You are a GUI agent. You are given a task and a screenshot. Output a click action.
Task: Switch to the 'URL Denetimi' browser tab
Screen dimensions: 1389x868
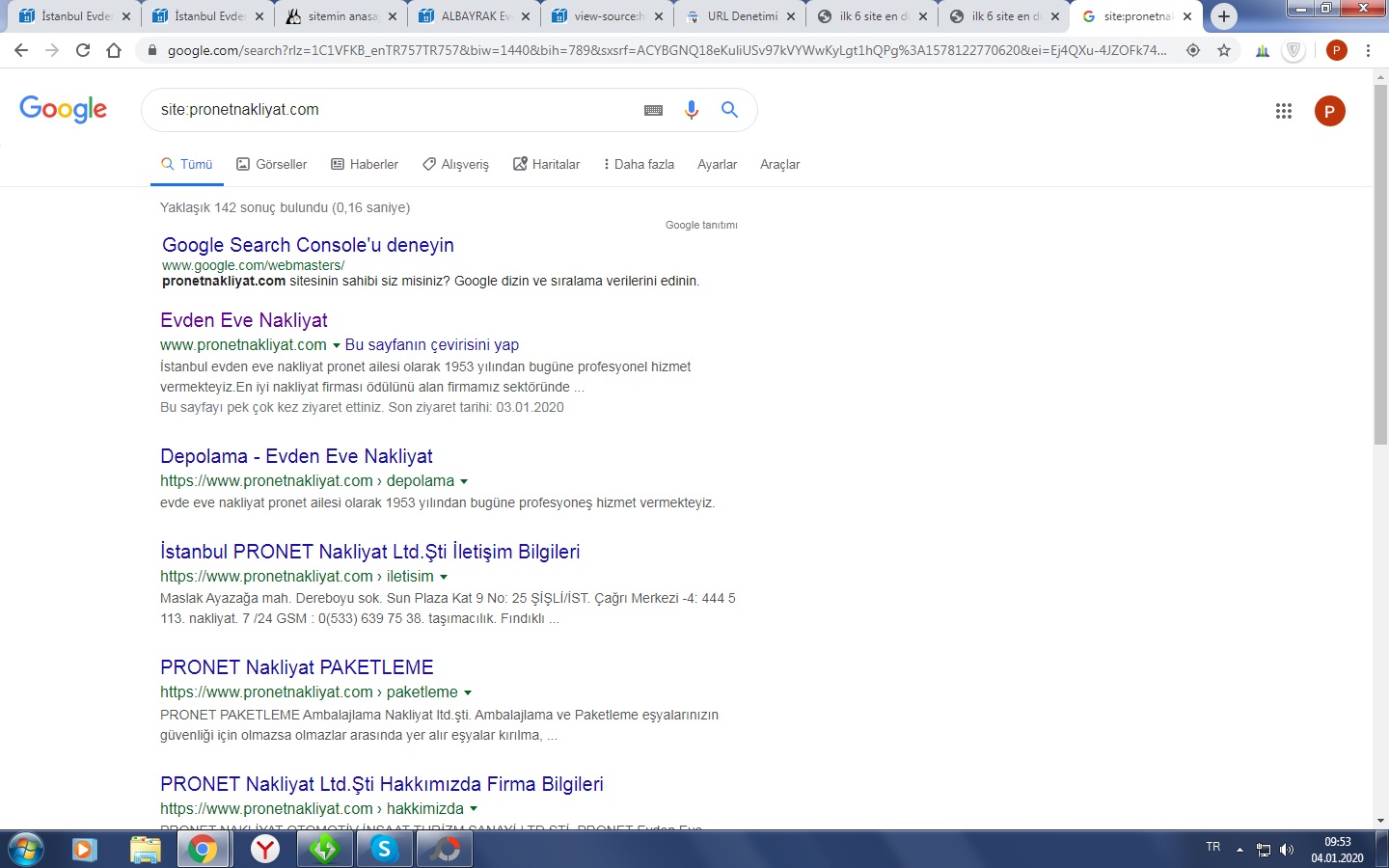coord(742,16)
